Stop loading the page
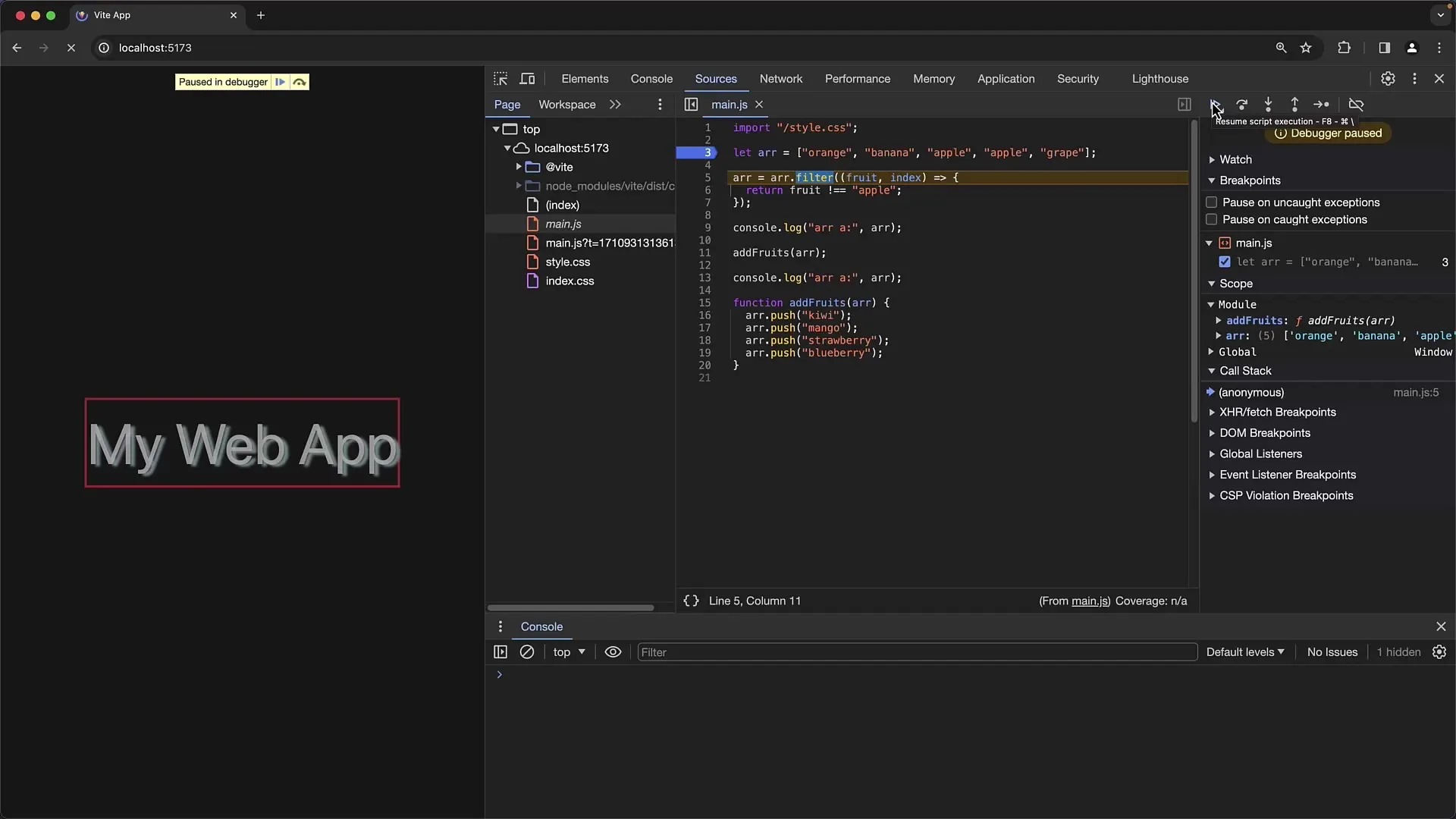The width and height of the screenshot is (1456, 819). (x=71, y=48)
